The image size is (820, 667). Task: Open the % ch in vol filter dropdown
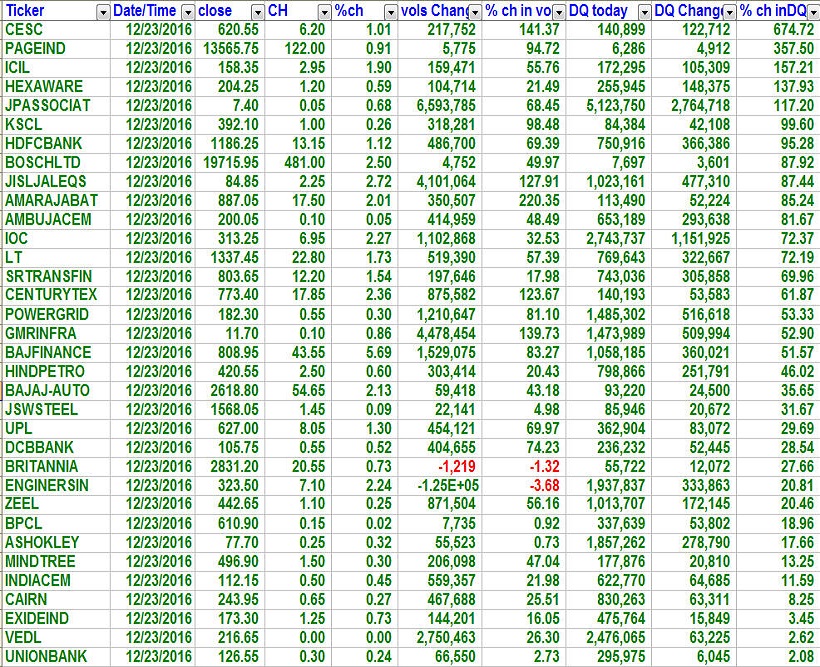point(559,12)
